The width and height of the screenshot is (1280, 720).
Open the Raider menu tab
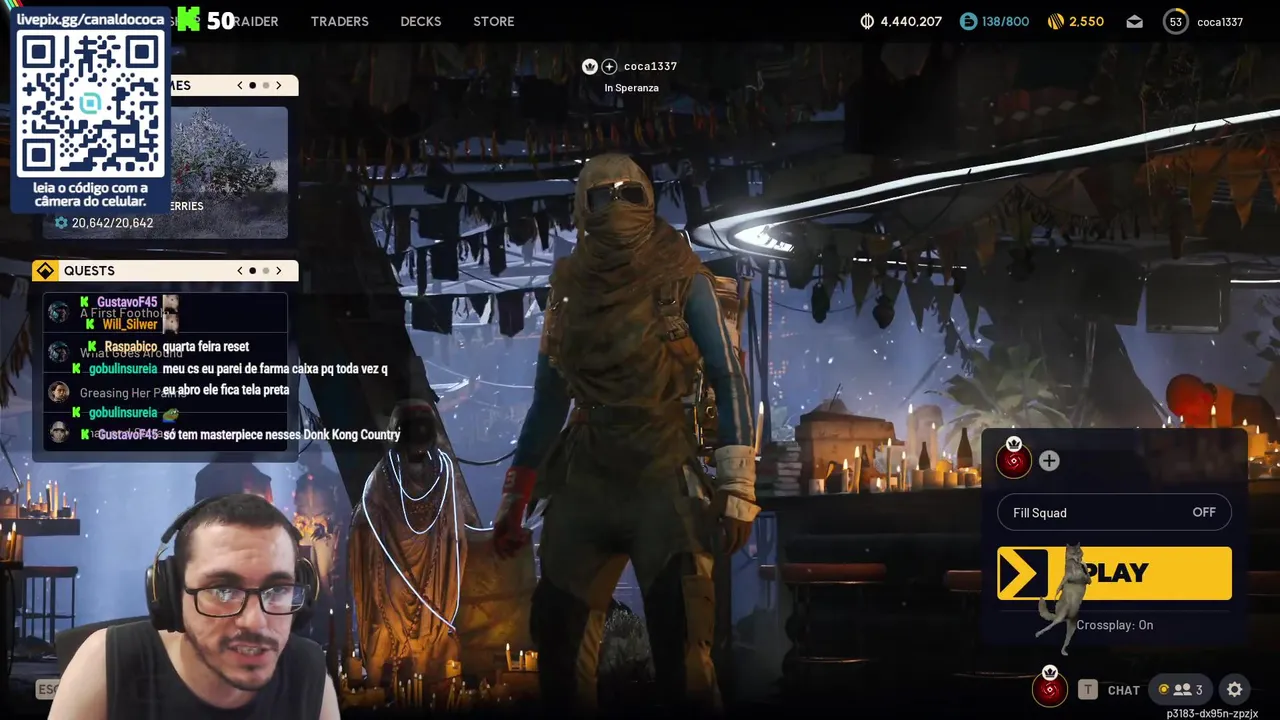pyautogui.click(x=256, y=21)
